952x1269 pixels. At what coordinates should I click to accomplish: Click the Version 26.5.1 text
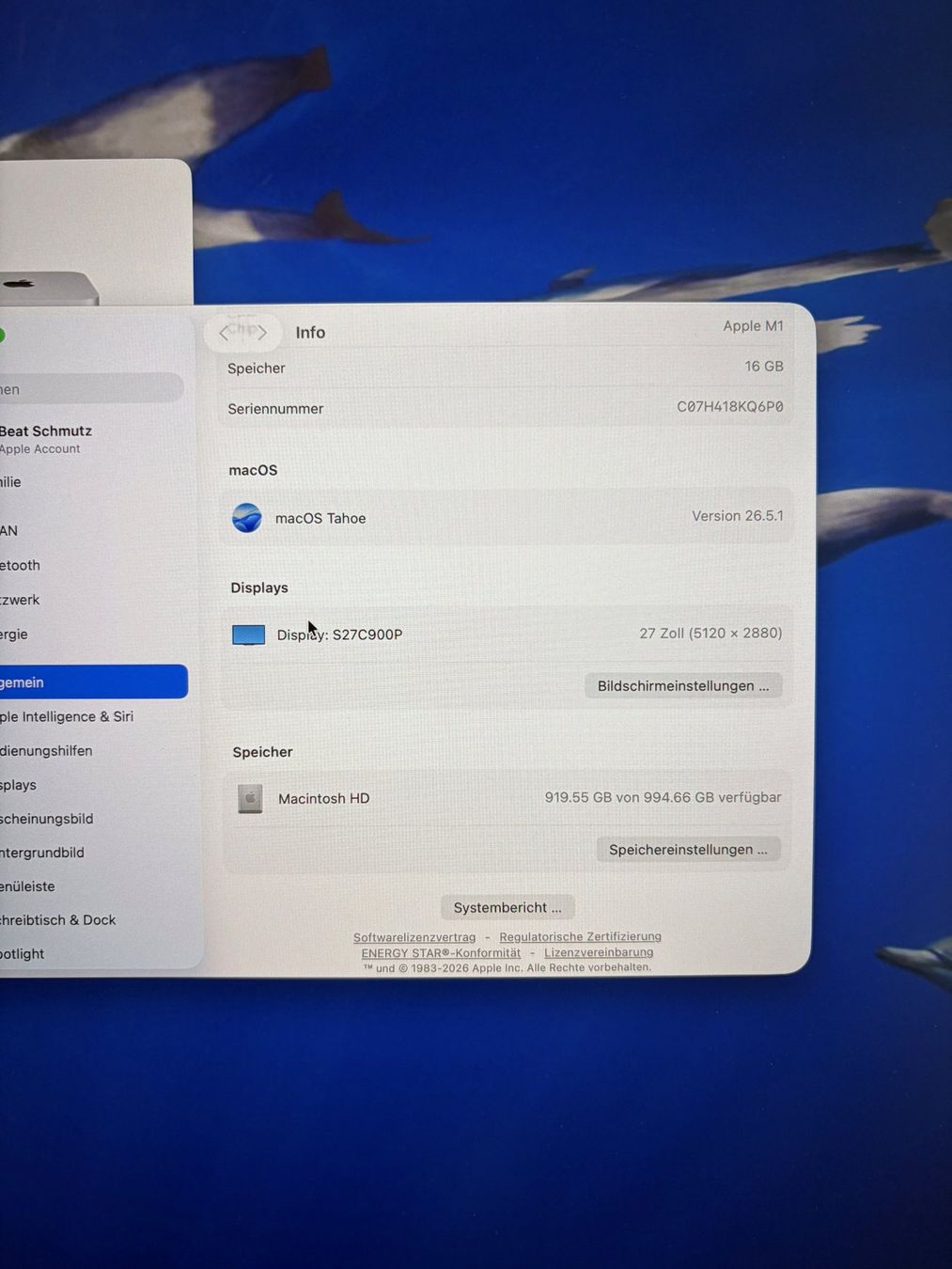pos(738,516)
